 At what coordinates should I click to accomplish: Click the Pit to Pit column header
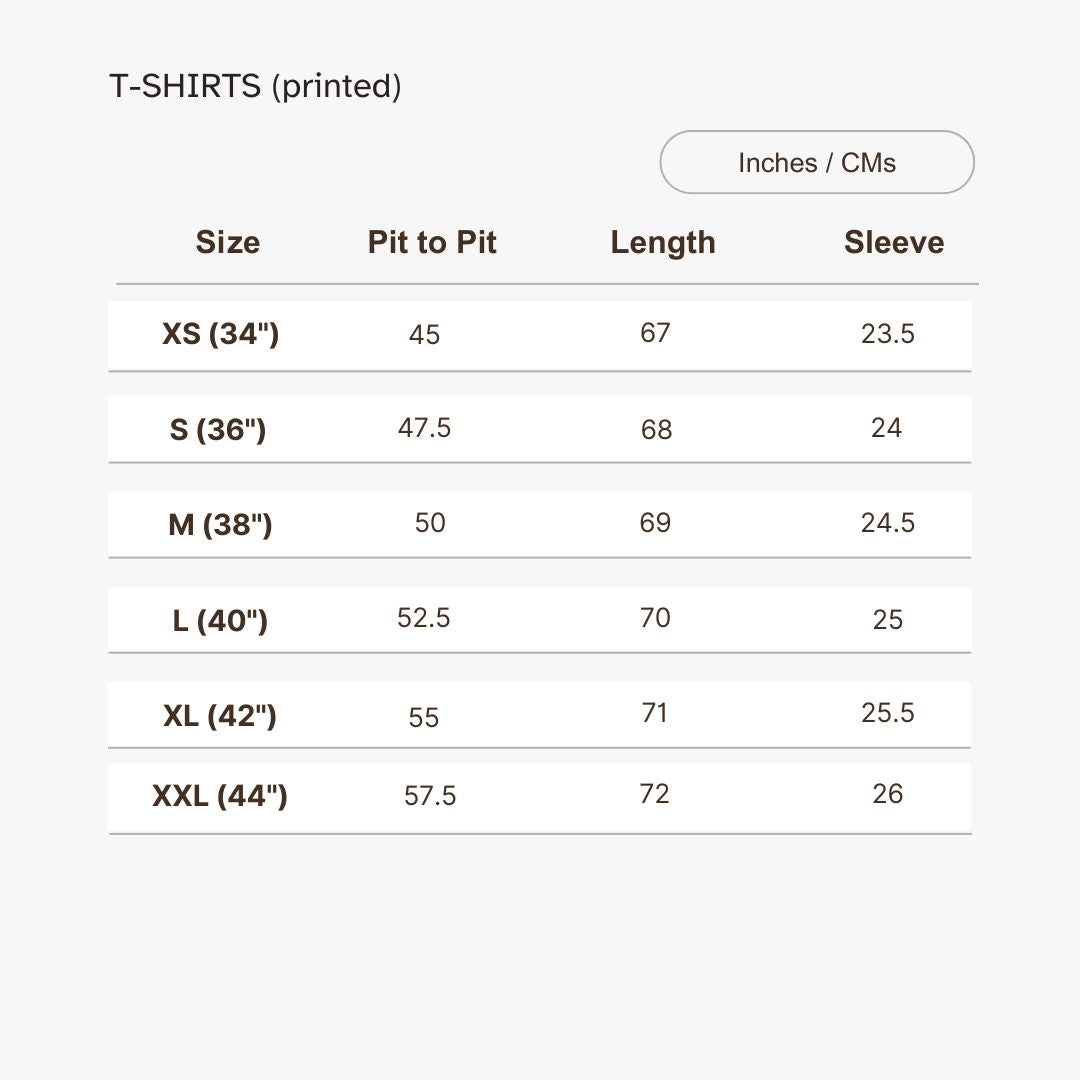coord(432,242)
